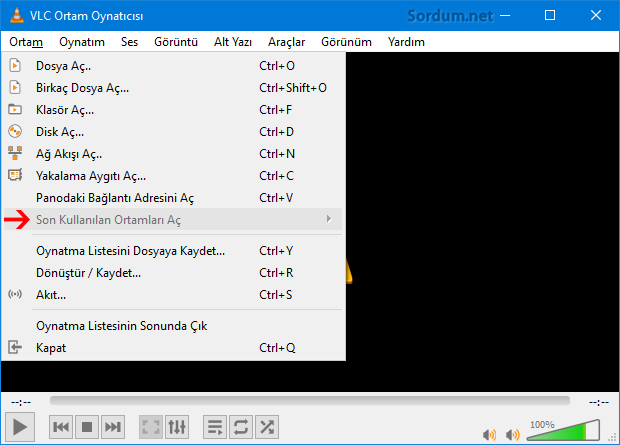Click the elapsed time label at left
The height and width of the screenshot is (445, 620).
click(21, 403)
